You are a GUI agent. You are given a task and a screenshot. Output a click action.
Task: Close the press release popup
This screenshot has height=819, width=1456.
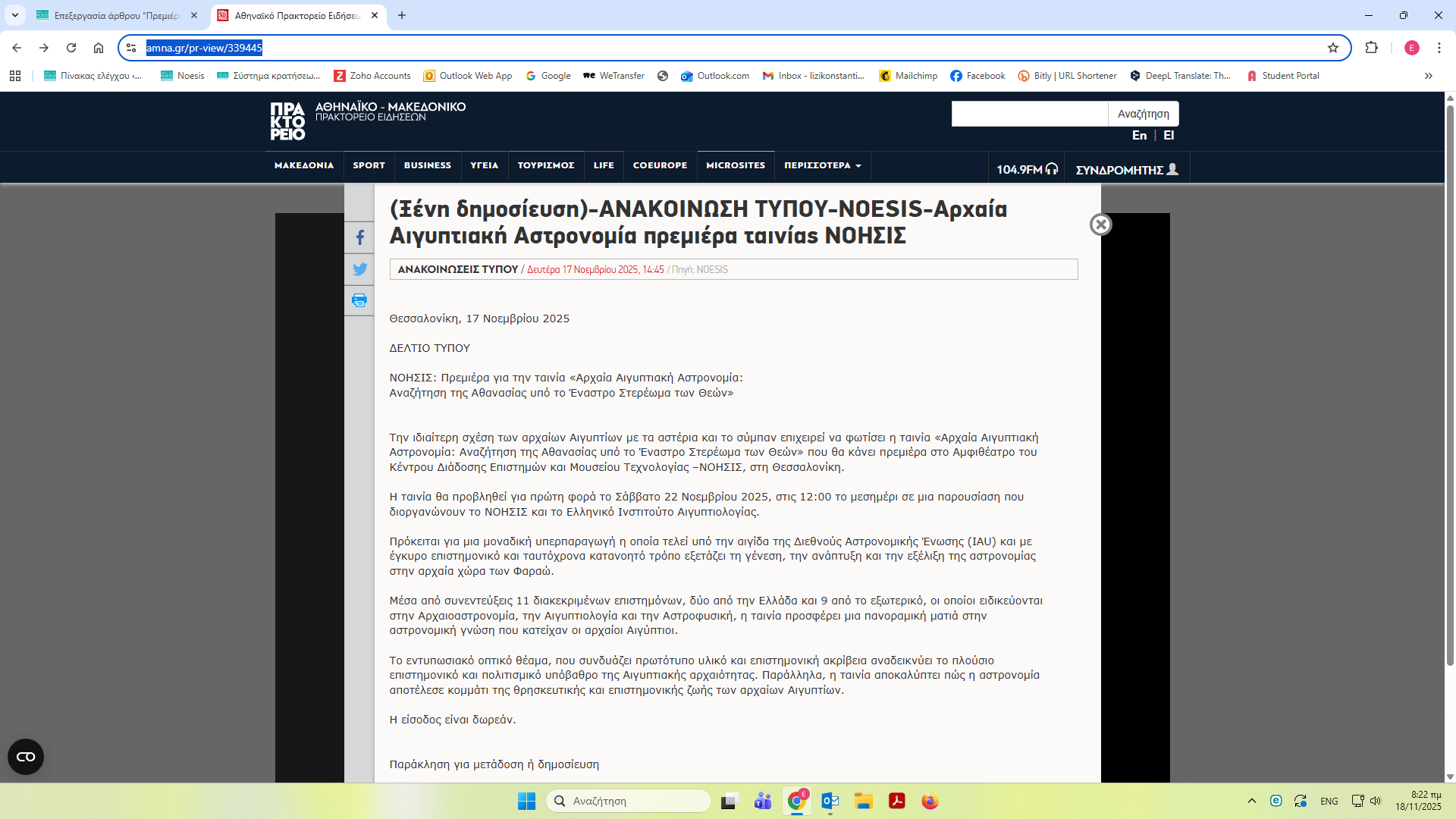(x=1100, y=224)
